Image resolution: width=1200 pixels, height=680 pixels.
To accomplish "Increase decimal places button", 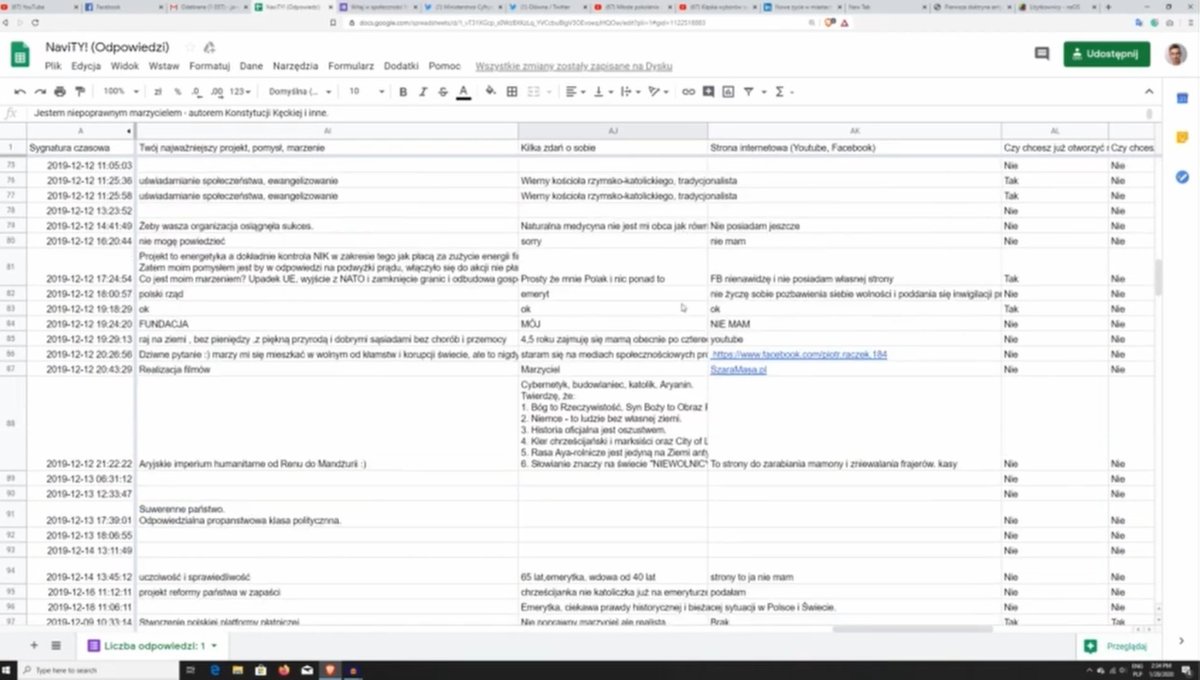I will click(216, 91).
